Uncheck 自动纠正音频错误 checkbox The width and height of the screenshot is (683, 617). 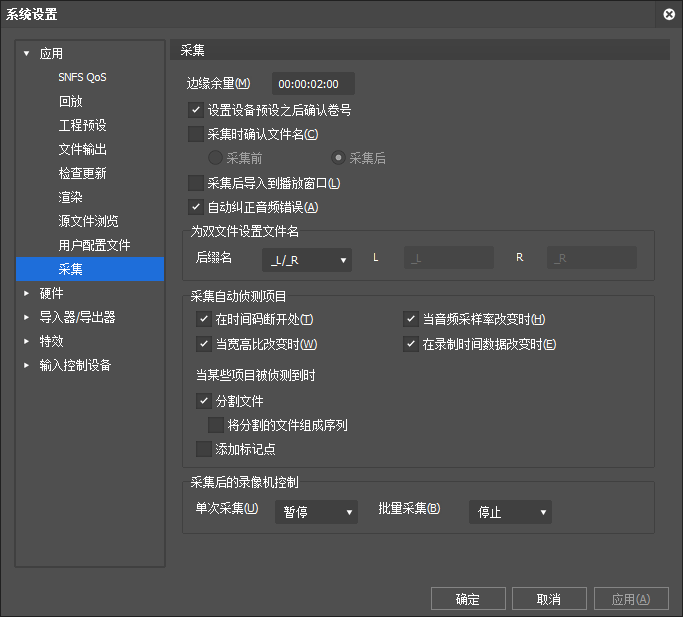pos(196,207)
